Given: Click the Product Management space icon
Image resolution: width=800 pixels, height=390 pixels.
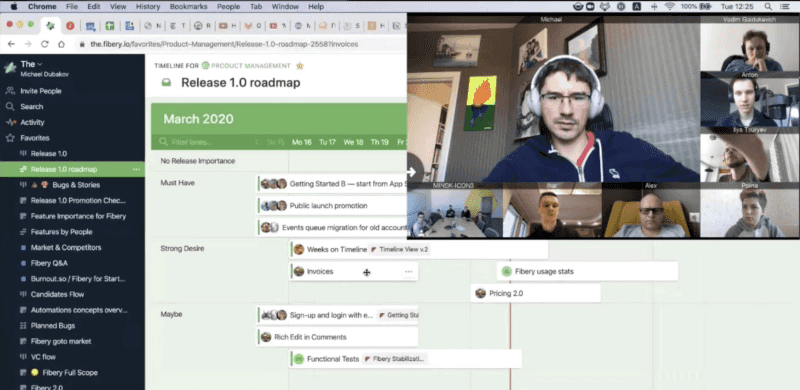Looking at the screenshot, I should 205,66.
